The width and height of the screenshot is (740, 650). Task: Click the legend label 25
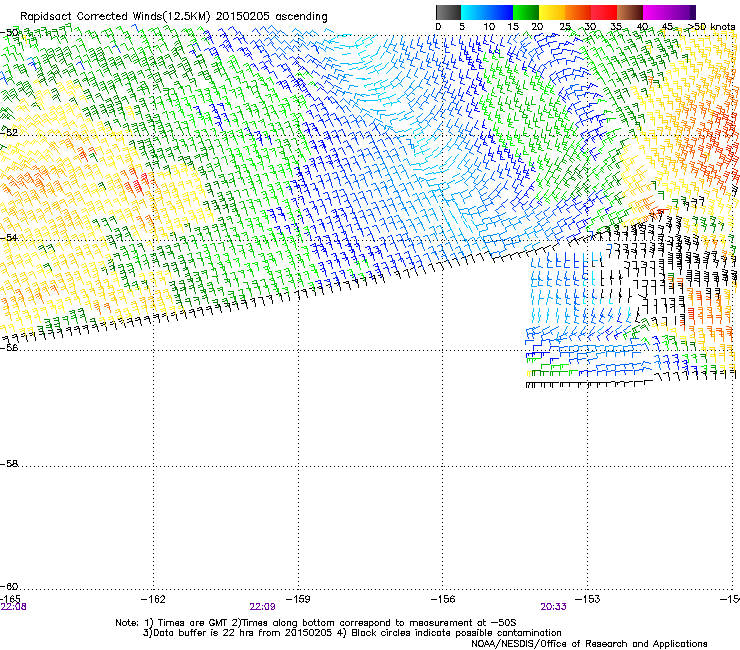point(565,27)
